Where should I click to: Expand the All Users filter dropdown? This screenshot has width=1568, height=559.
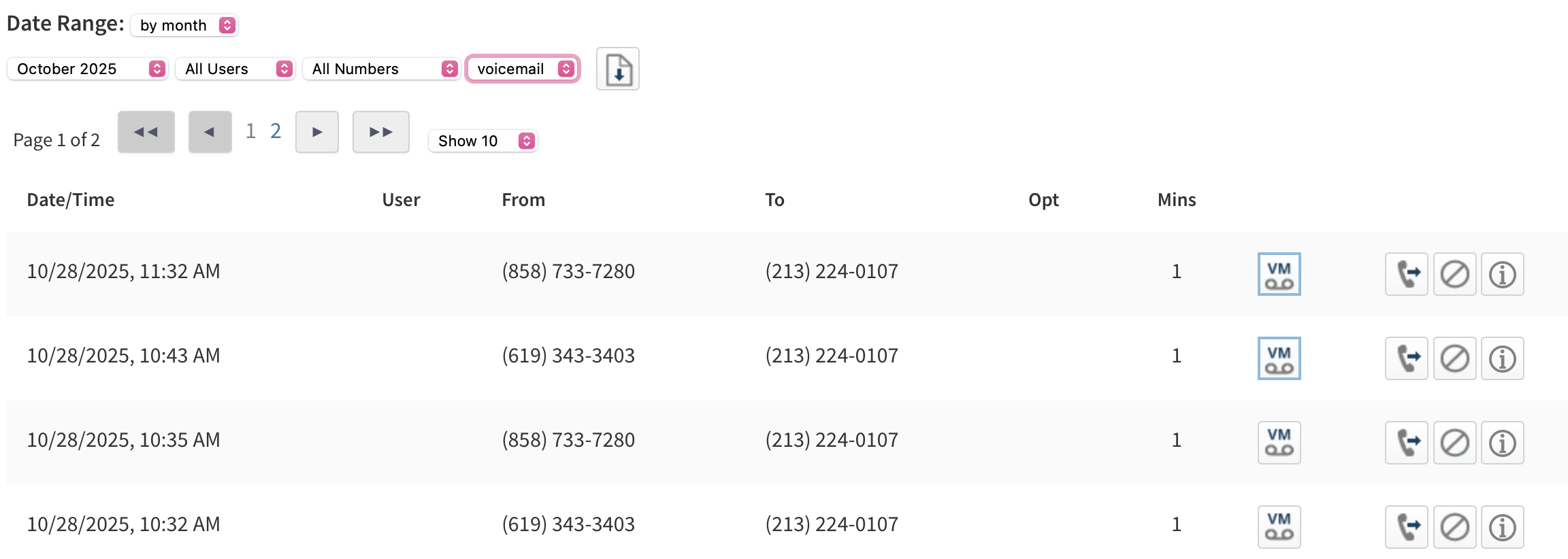pyautogui.click(x=235, y=69)
